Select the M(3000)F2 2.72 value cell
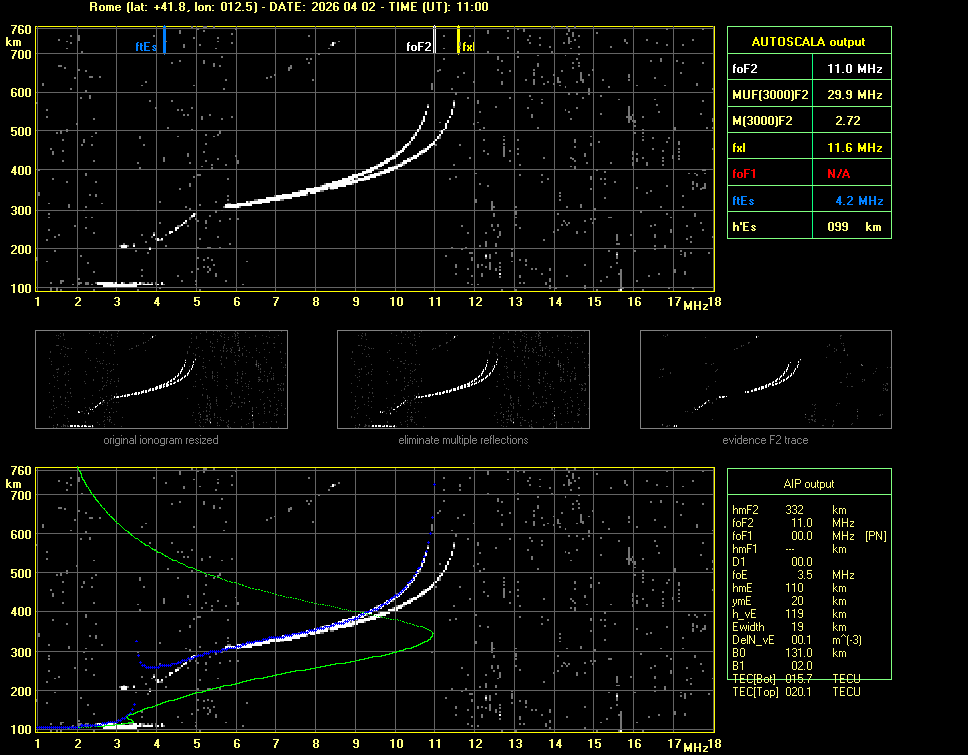This screenshot has height=755, width=968. (848, 121)
